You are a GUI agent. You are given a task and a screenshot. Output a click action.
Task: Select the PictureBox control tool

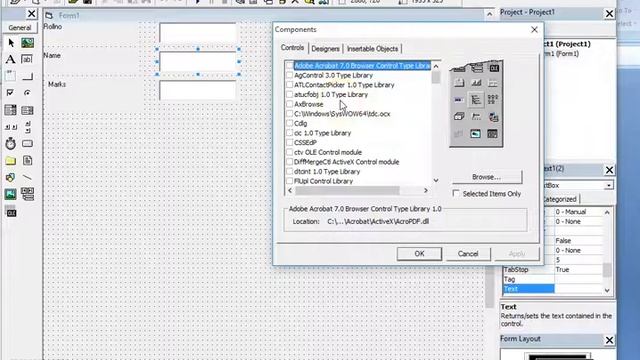[27, 43]
